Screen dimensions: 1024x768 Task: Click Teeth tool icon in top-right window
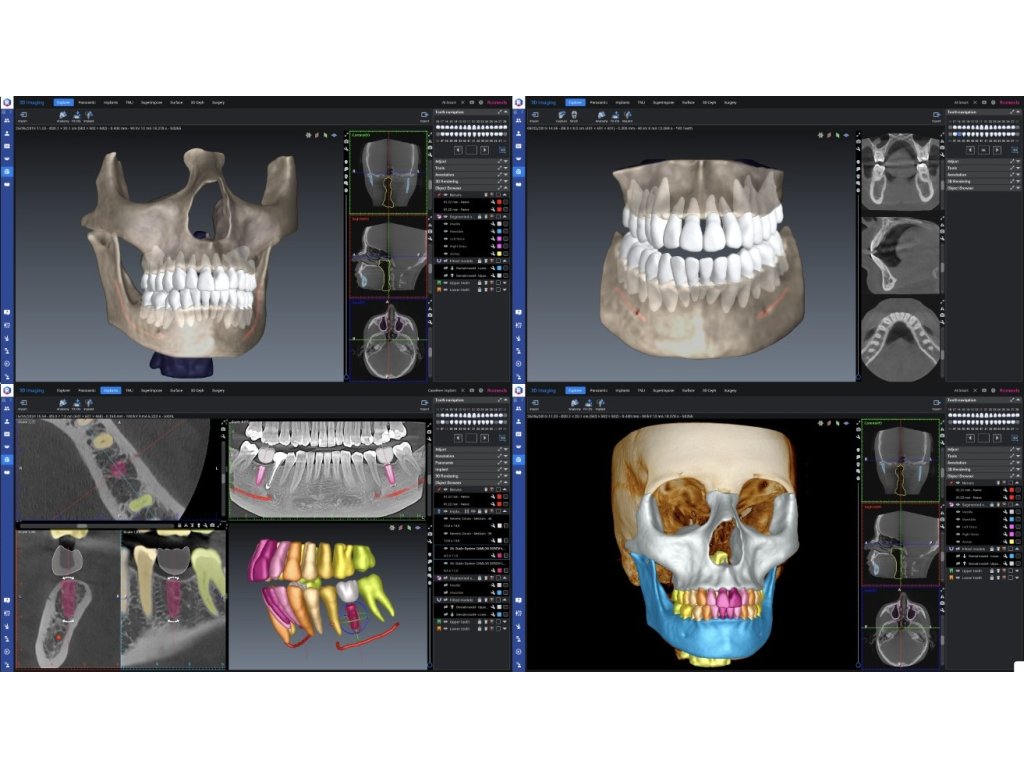point(574,116)
